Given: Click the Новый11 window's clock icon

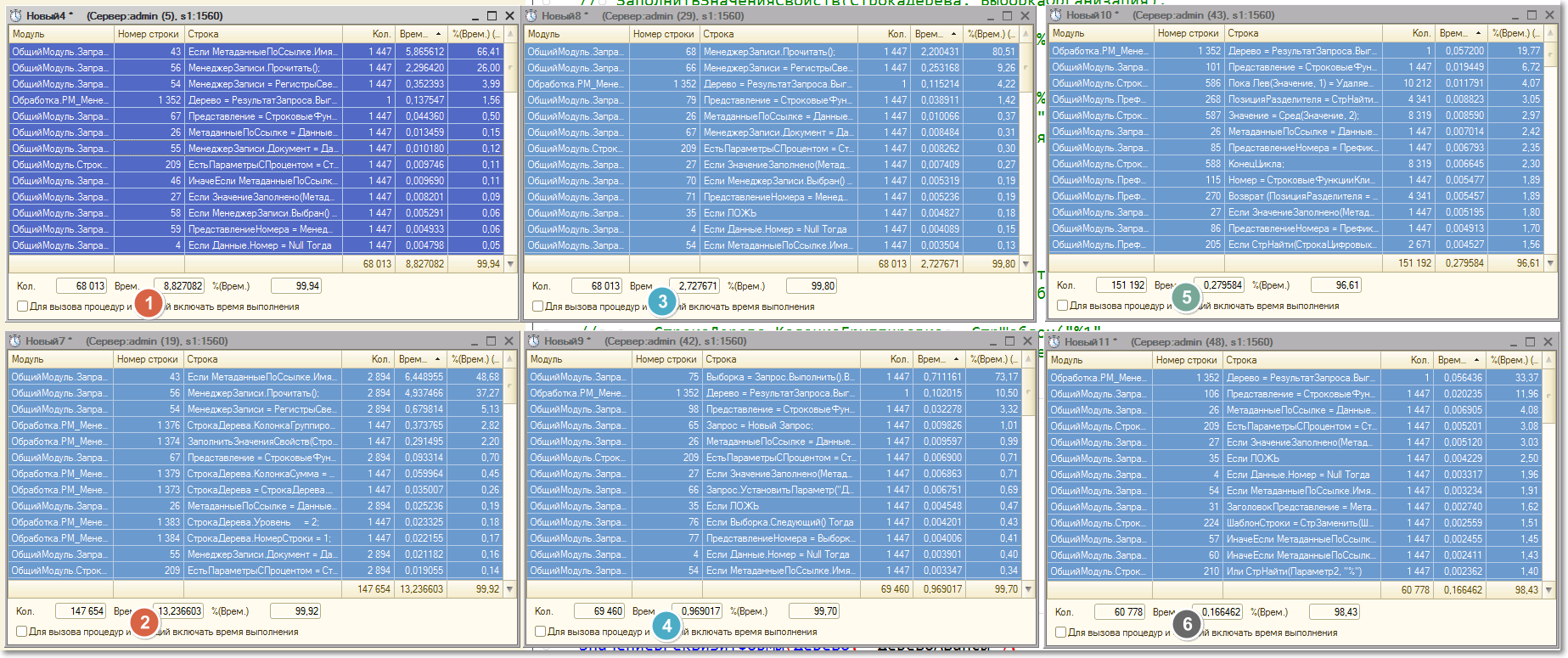Looking at the screenshot, I should coord(1054,341).
